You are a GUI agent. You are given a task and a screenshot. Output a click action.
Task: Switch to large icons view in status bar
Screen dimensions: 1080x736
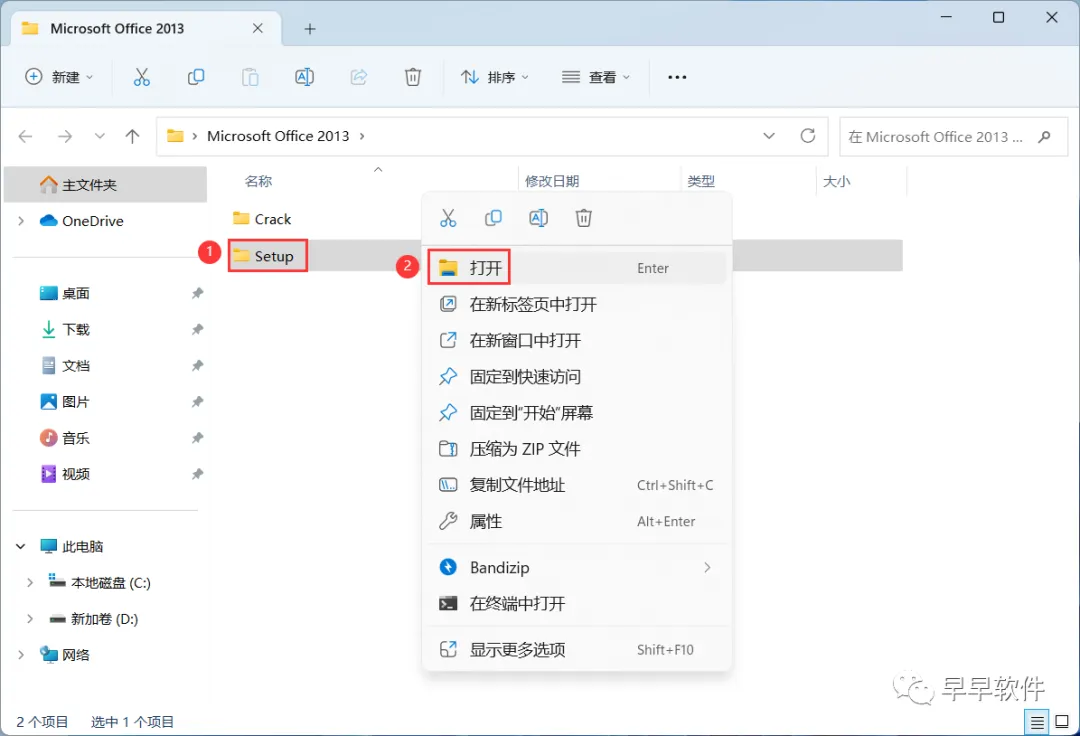coord(1062,722)
